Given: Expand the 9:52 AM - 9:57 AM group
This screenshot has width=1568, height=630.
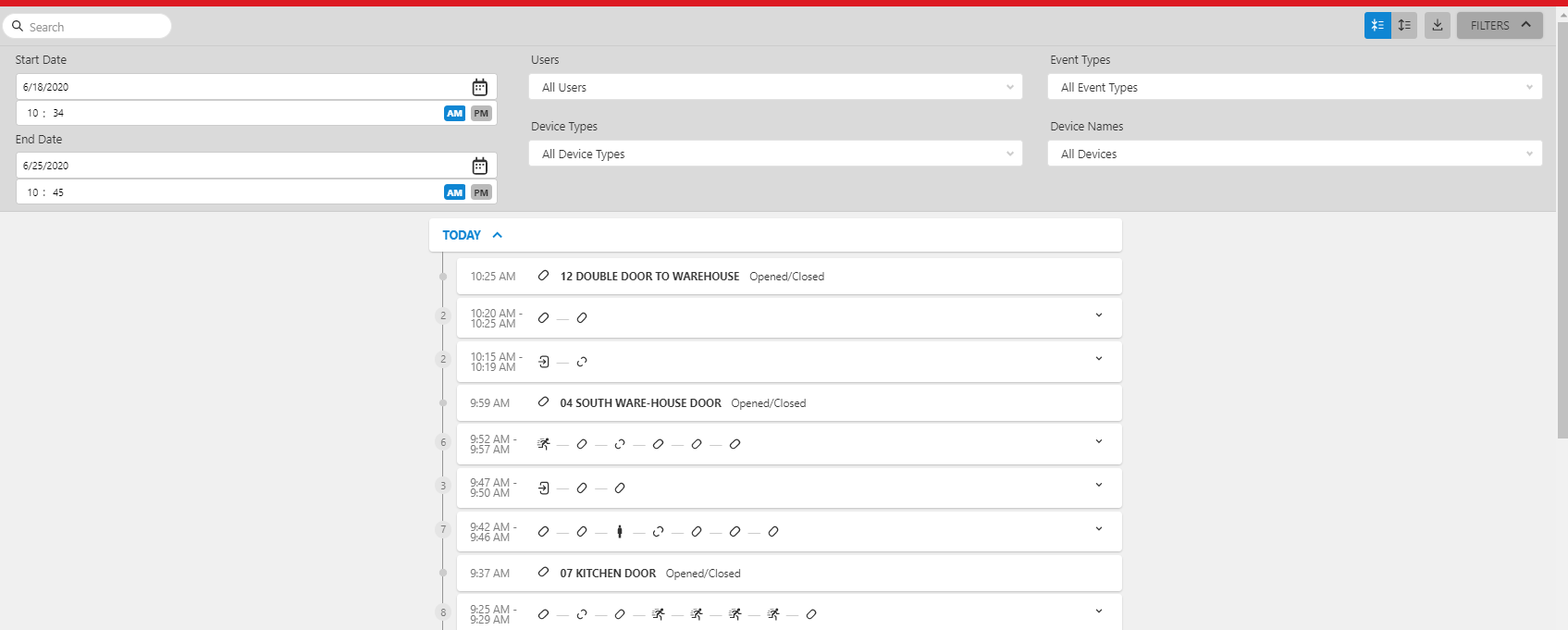Looking at the screenshot, I should click(1099, 442).
